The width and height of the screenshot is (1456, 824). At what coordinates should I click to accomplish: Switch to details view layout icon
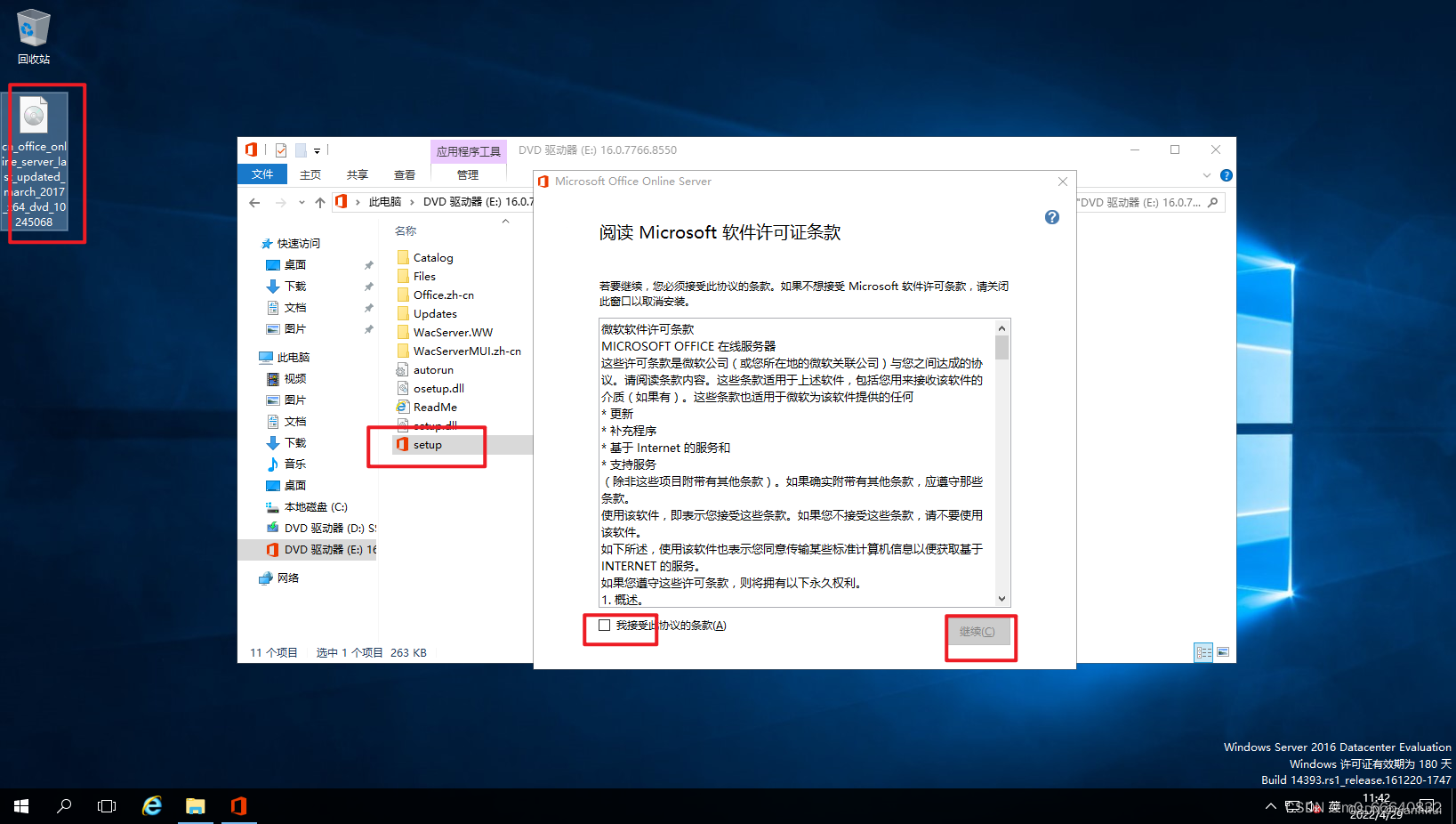tap(1203, 652)
